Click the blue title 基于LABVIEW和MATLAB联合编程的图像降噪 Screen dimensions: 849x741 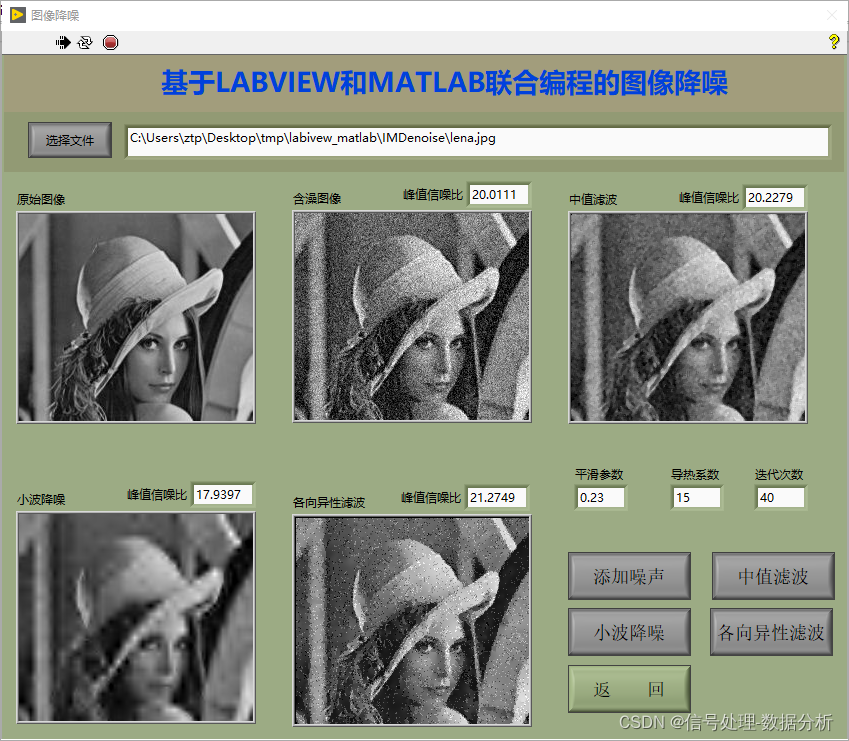444,83
